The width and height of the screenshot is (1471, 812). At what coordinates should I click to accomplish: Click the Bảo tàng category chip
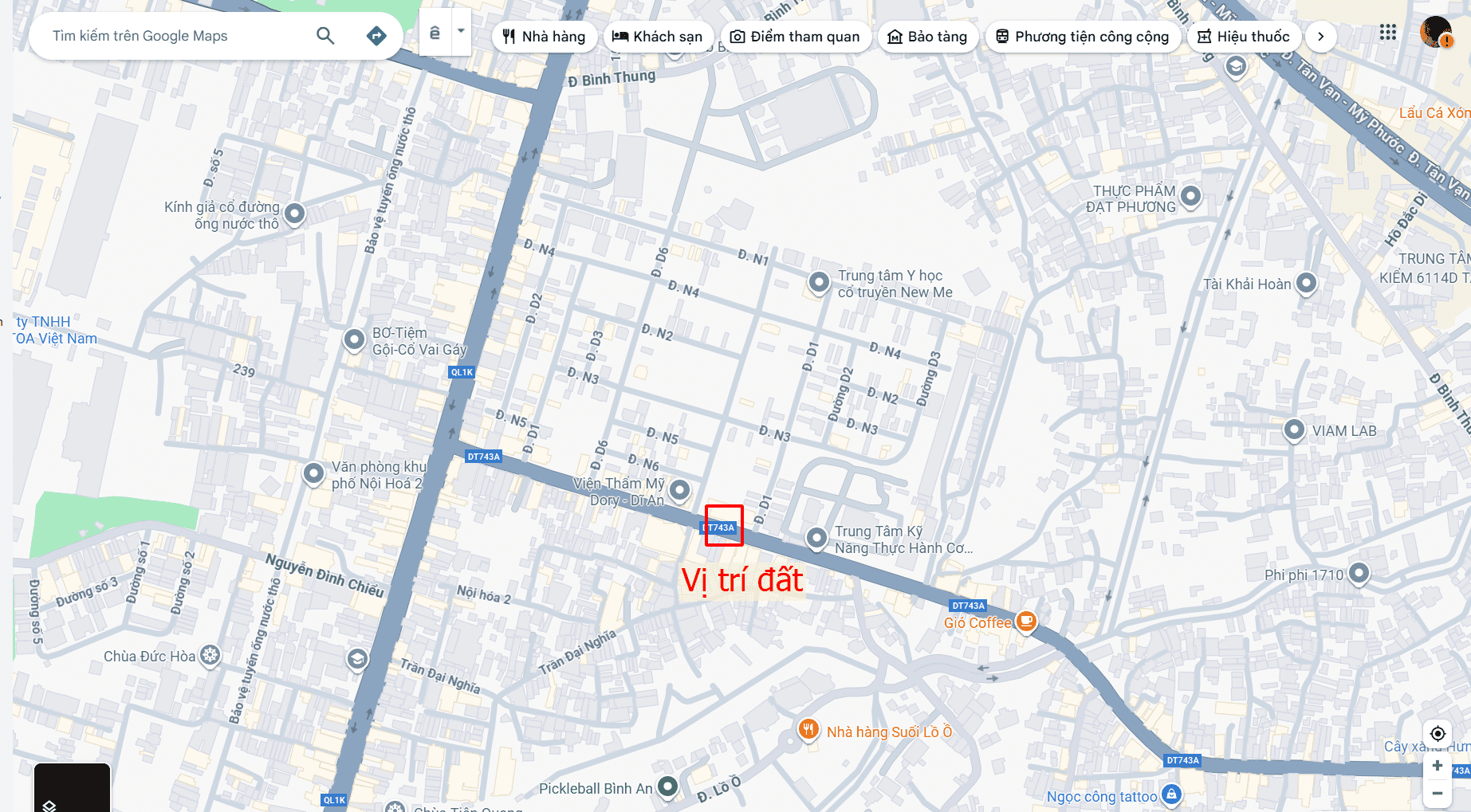click(x=927, y=37)
